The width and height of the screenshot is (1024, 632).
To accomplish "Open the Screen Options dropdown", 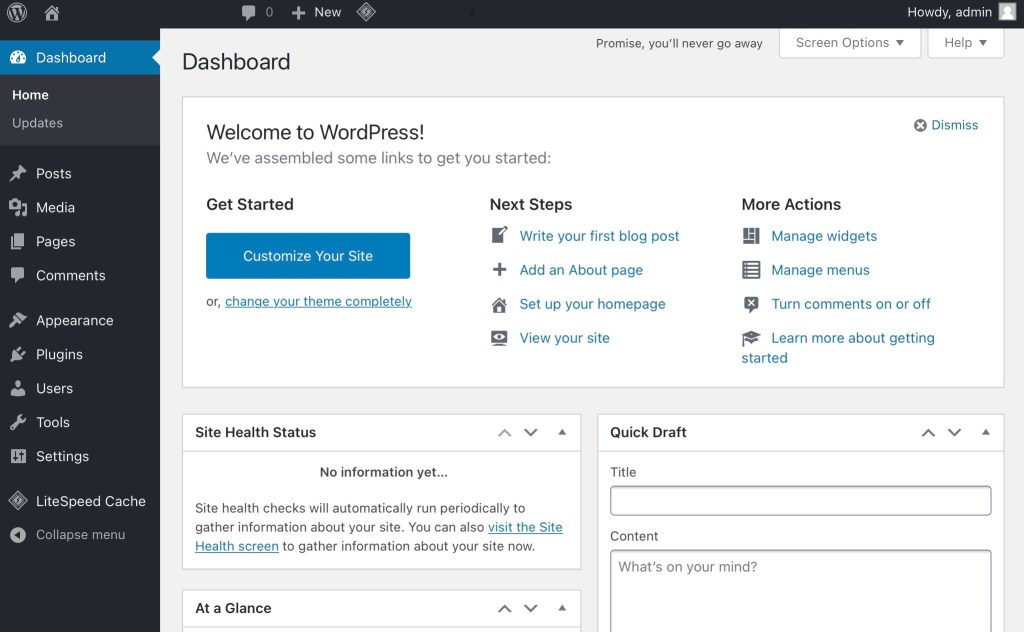I will click(849, 43).
